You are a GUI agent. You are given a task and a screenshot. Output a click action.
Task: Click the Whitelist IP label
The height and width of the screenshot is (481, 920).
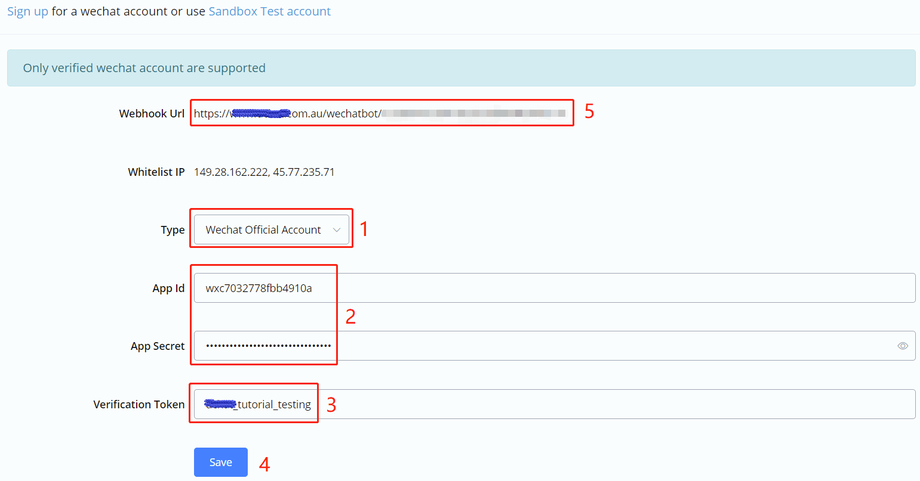pos(156,172)
